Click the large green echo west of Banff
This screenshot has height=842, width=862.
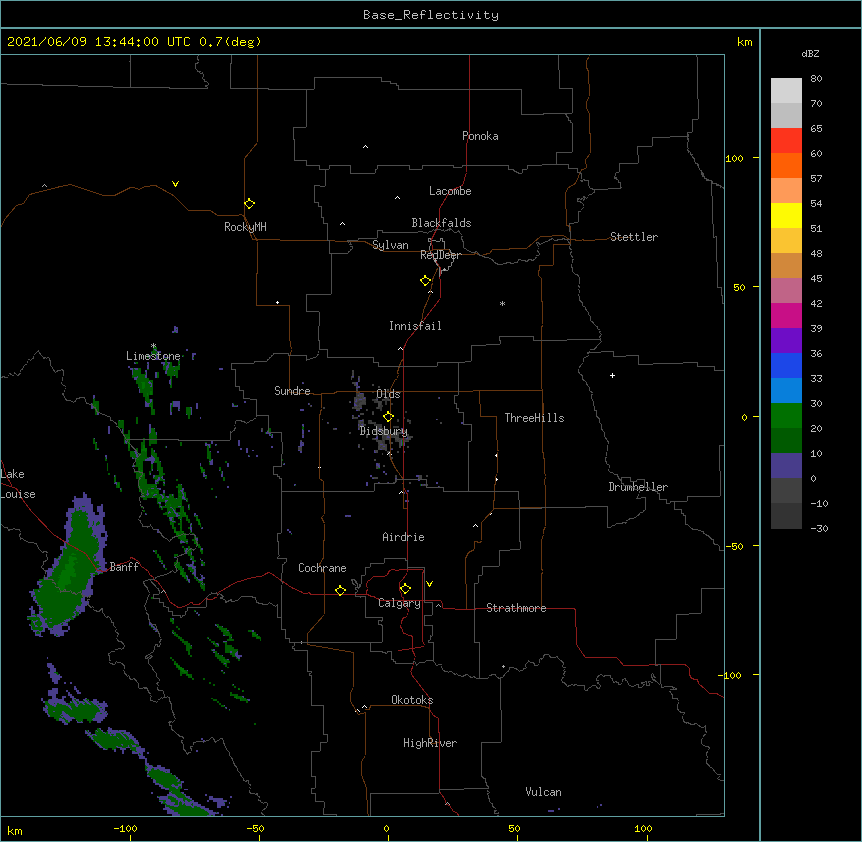[69, 569]
